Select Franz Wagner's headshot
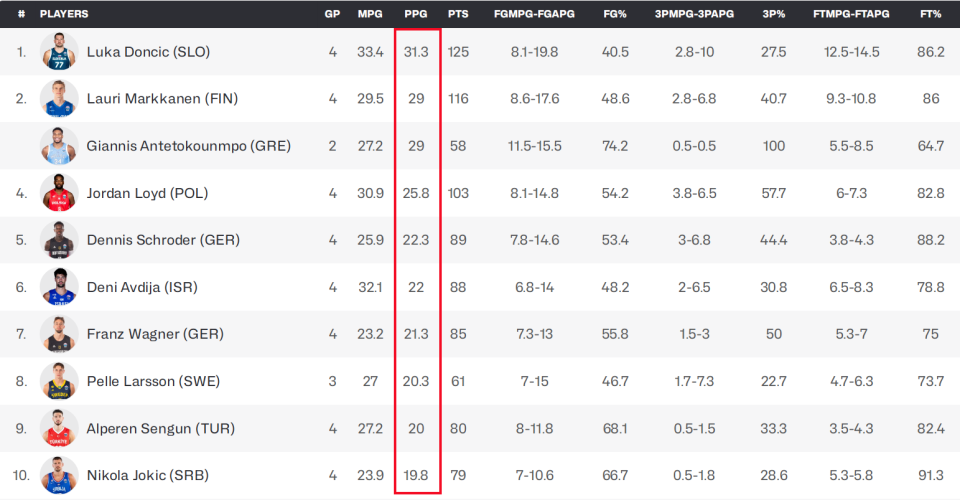Screen dimensions: 960x500 point(59,334)
